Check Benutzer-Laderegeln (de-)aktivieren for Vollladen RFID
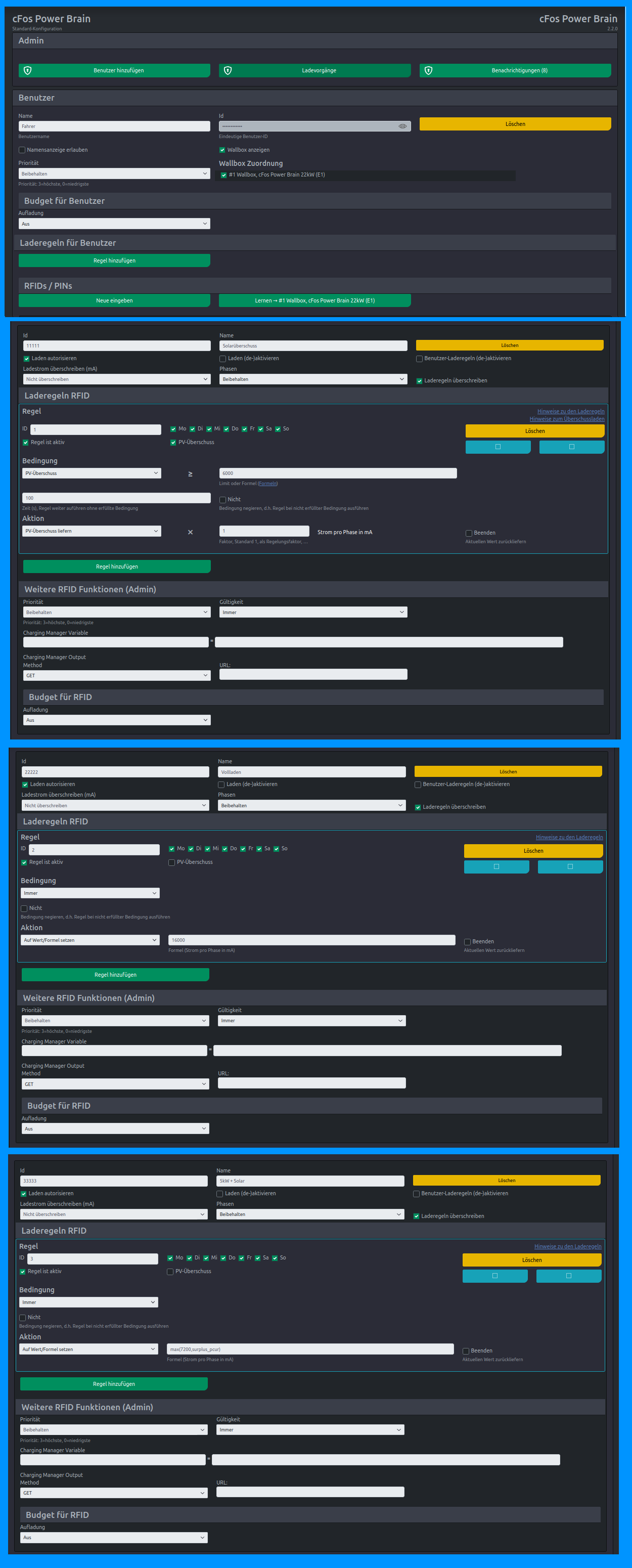Image resolution: width=632 pixels, height=1568 pixels. 418,785
